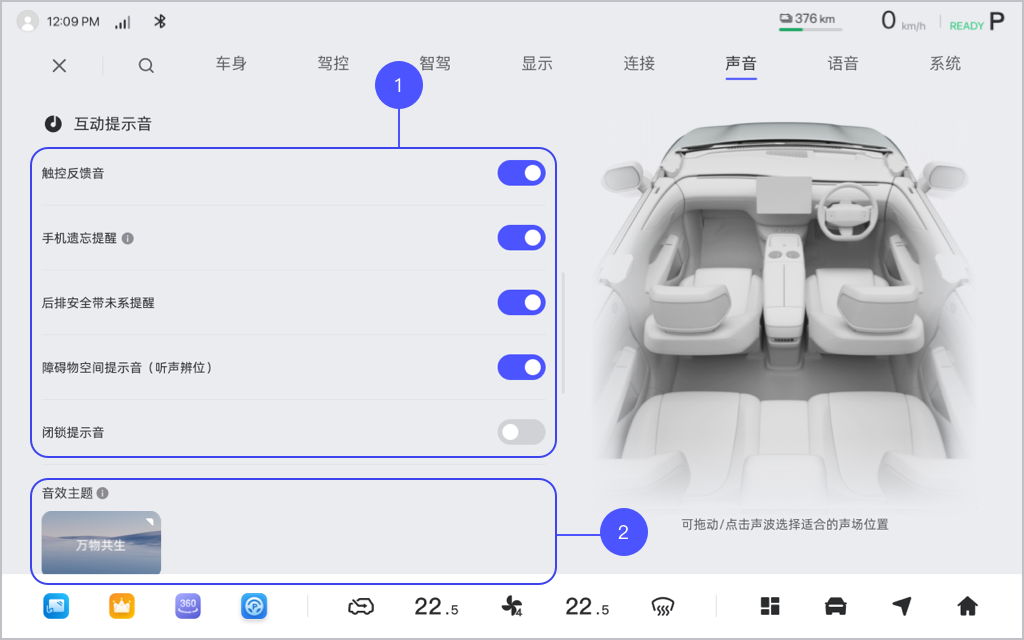Tap the P gear indicator
The width and height of the screenshot is (1024, 640).
pos(997,22)
